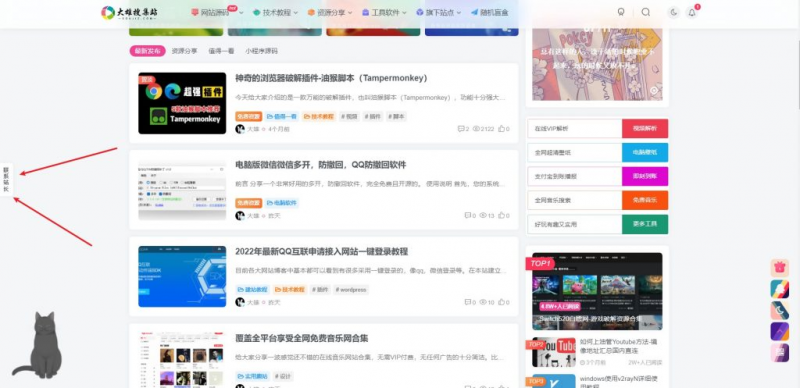Open the TOP1 Switch520 featured card
800x388 pixels.
point(597,291)
